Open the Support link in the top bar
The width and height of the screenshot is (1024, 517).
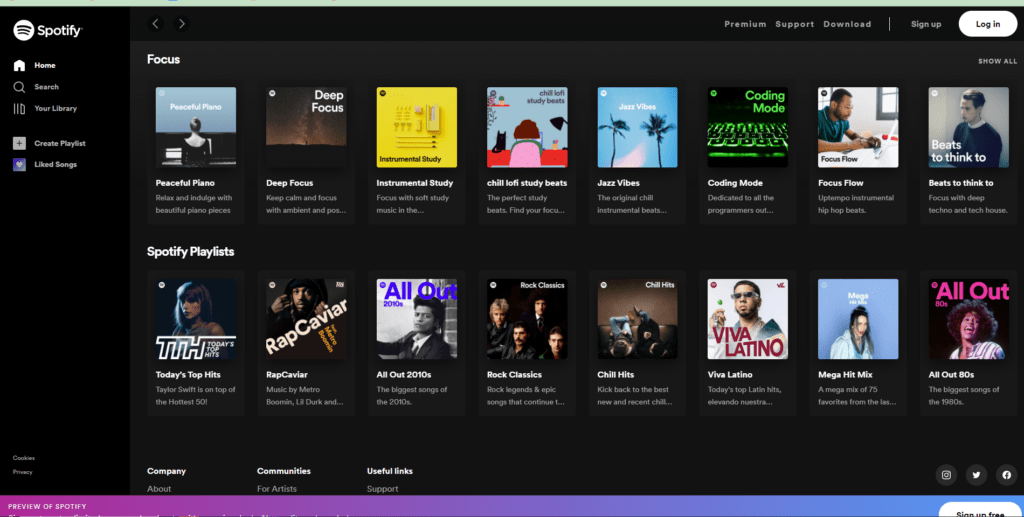795,24
